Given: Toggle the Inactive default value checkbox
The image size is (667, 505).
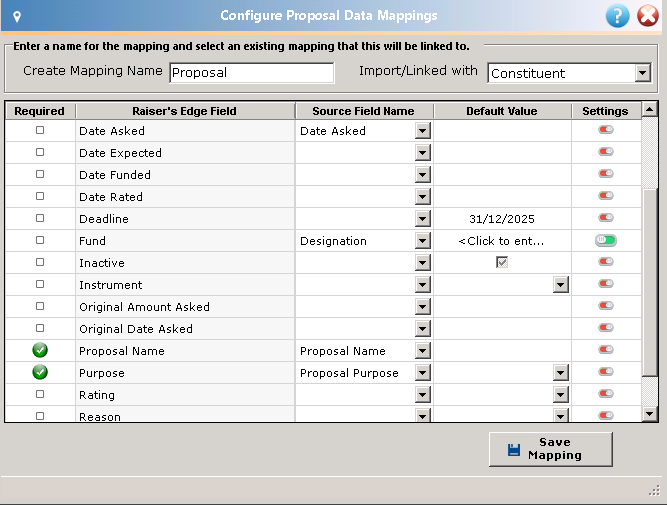Looking at the screenshot, I should 502,262.
